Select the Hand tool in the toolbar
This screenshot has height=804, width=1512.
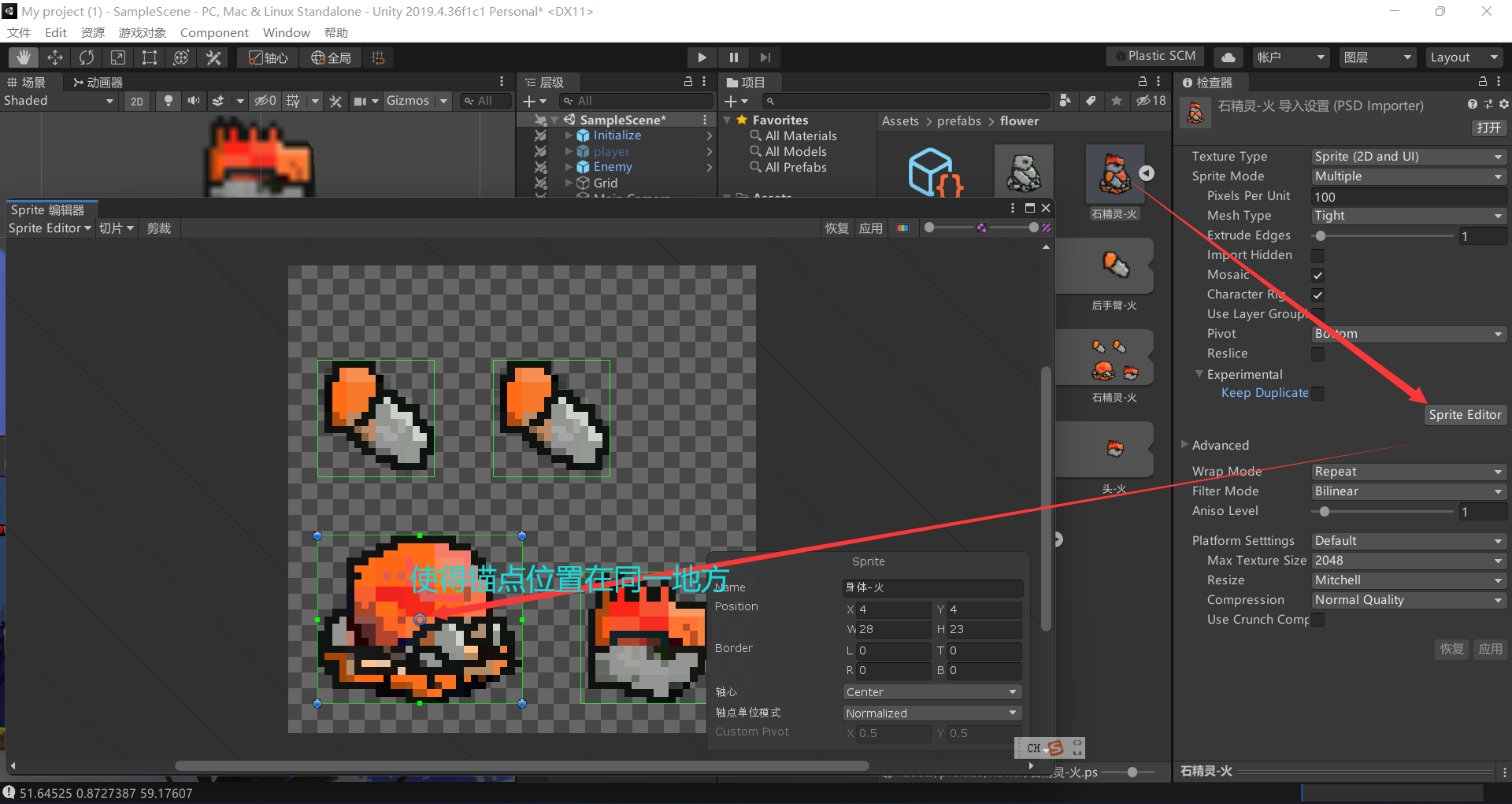coord(23,57)
